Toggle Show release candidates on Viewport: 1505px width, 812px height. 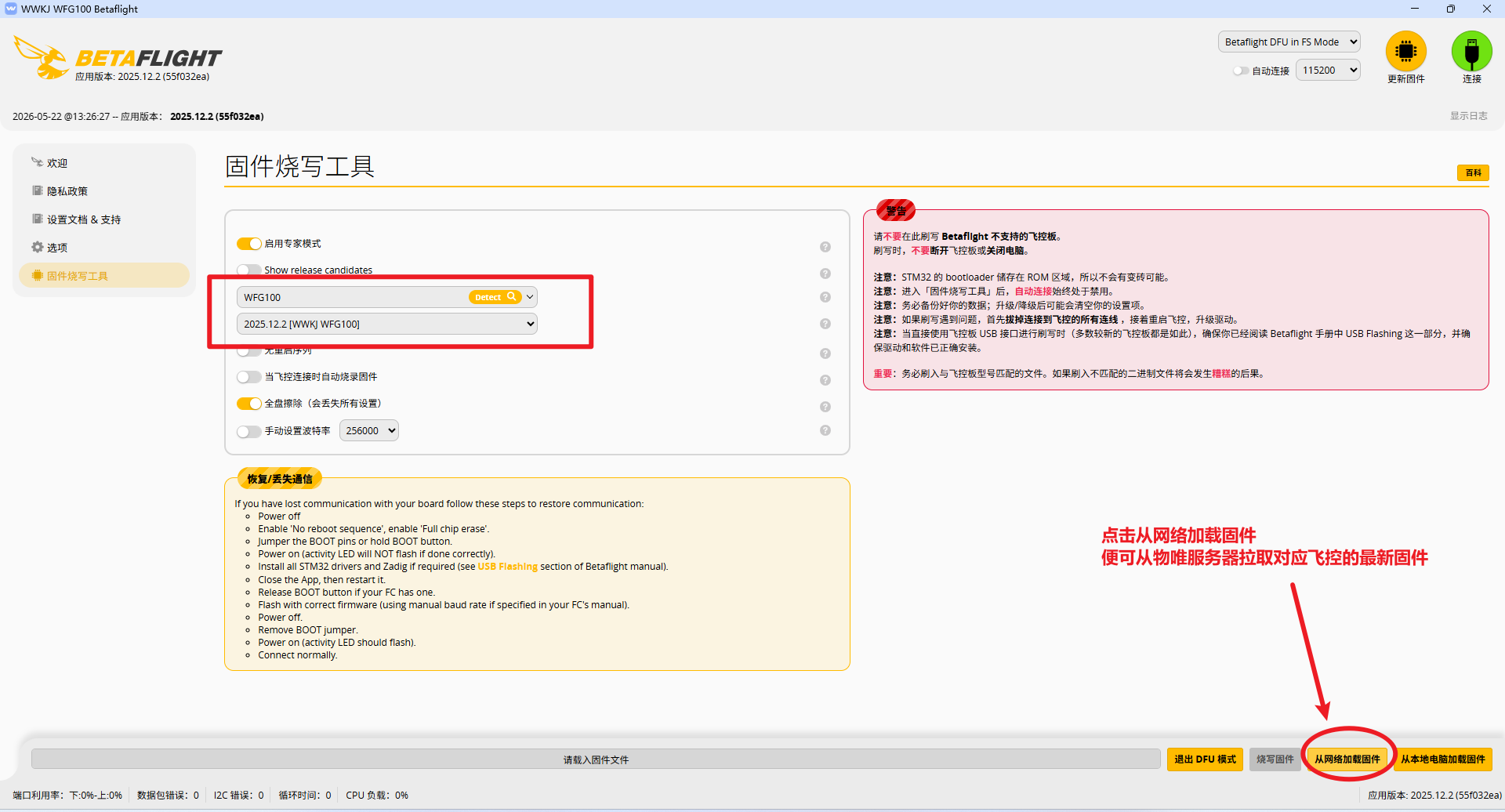(x=249, y=270)
